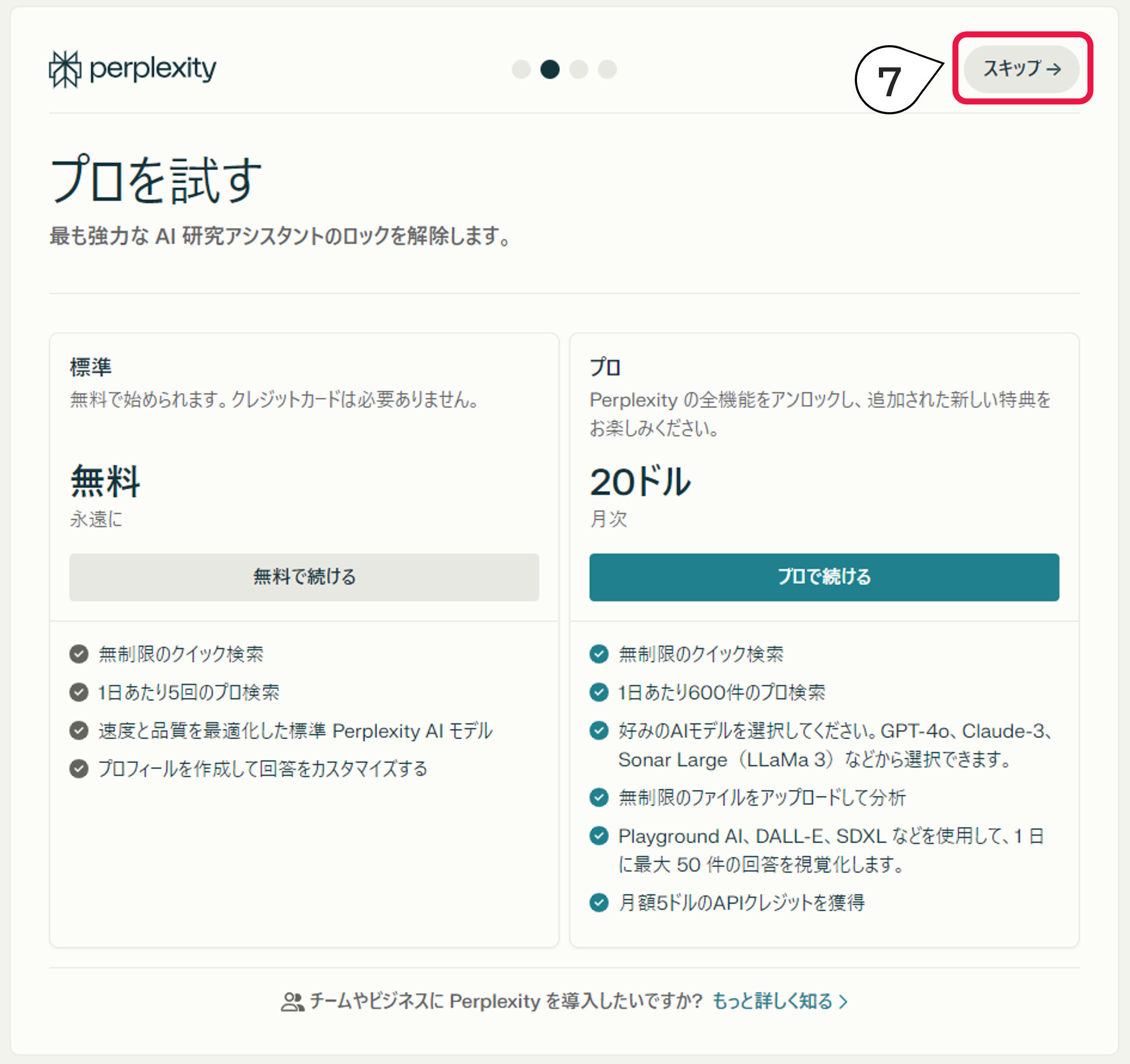Select the first onboarding step dot

521,69
